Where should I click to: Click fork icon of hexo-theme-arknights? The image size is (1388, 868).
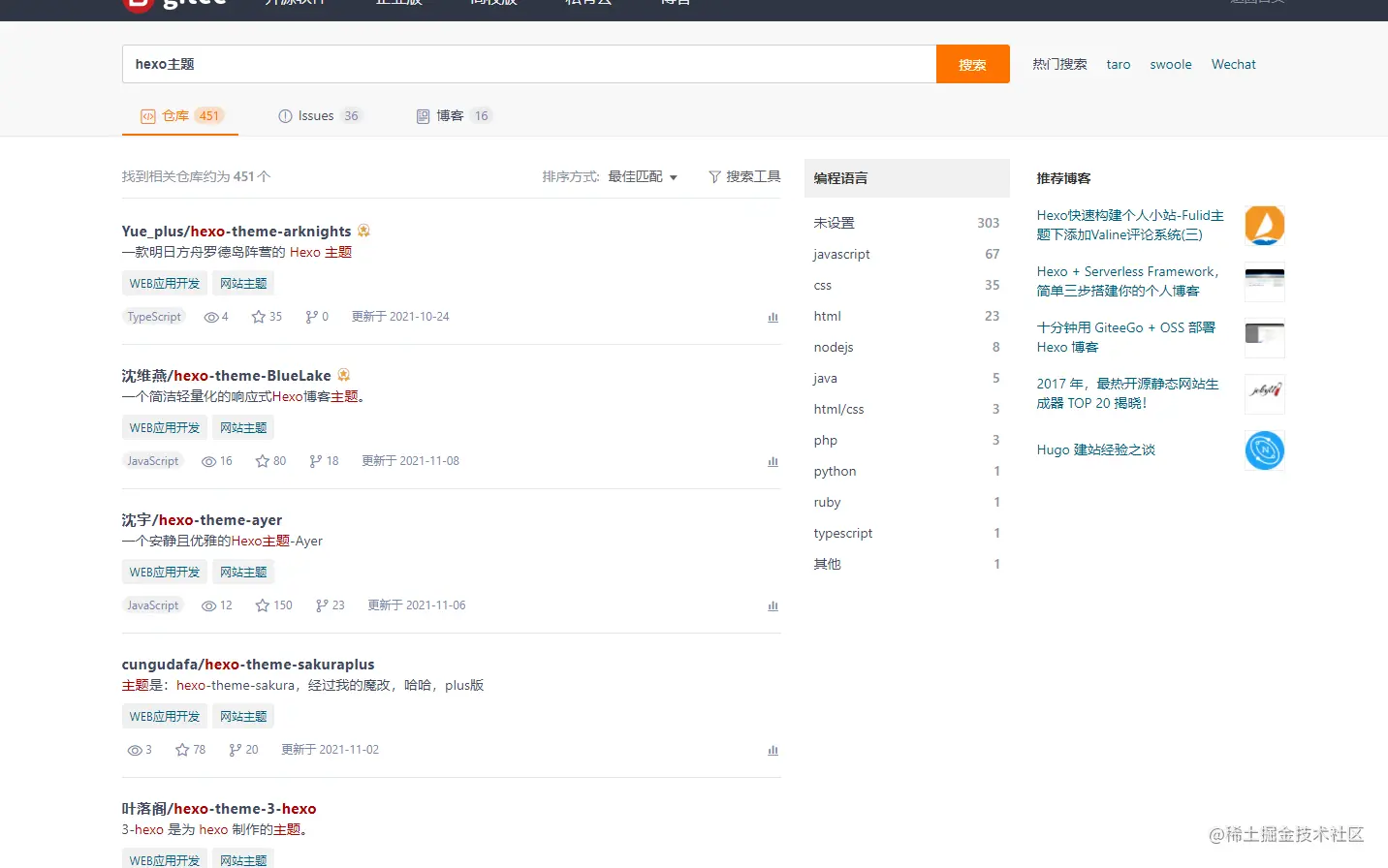[311, 317]
